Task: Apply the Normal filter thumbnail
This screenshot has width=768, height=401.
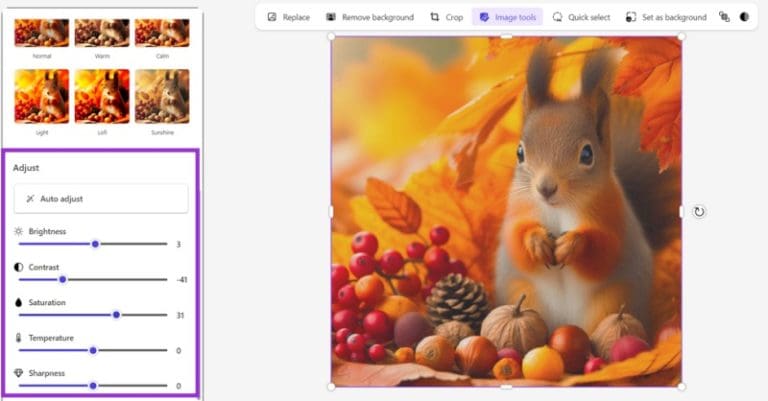Action: [x=42, y=31]
